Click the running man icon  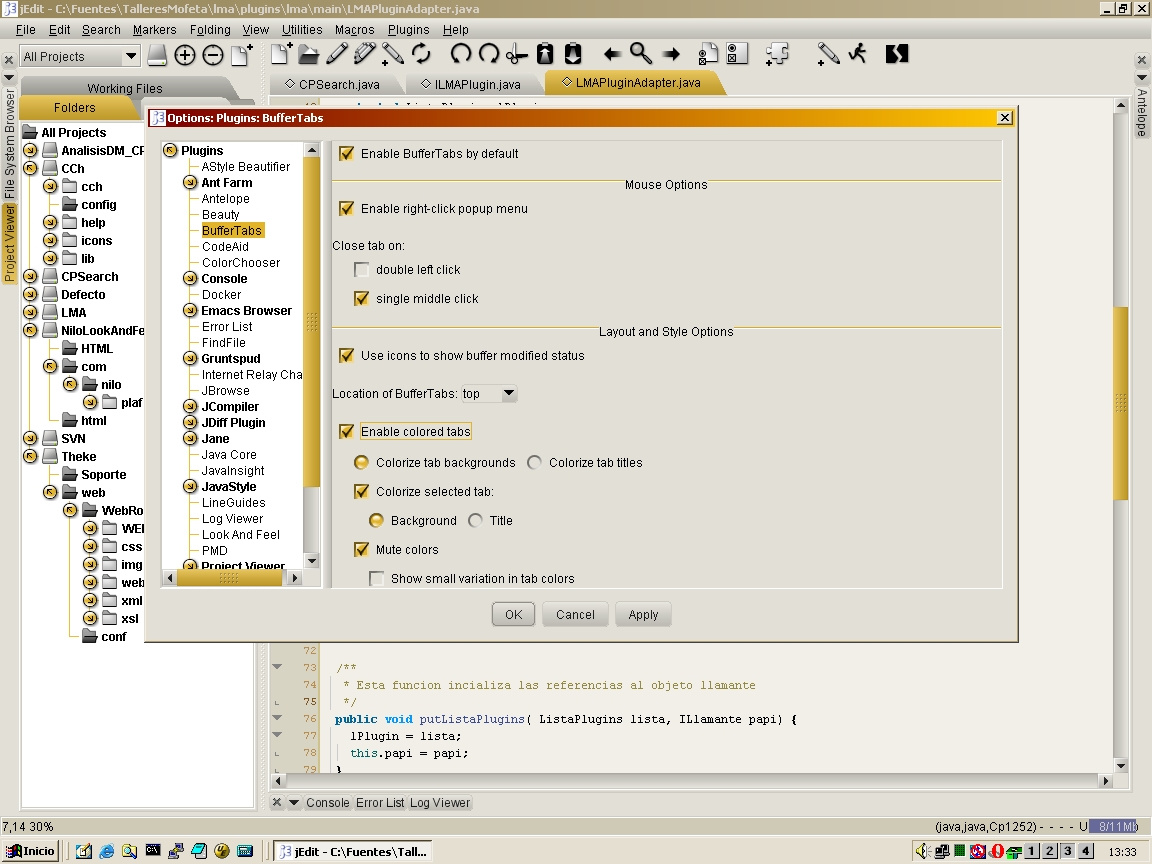tap(858, 54)
